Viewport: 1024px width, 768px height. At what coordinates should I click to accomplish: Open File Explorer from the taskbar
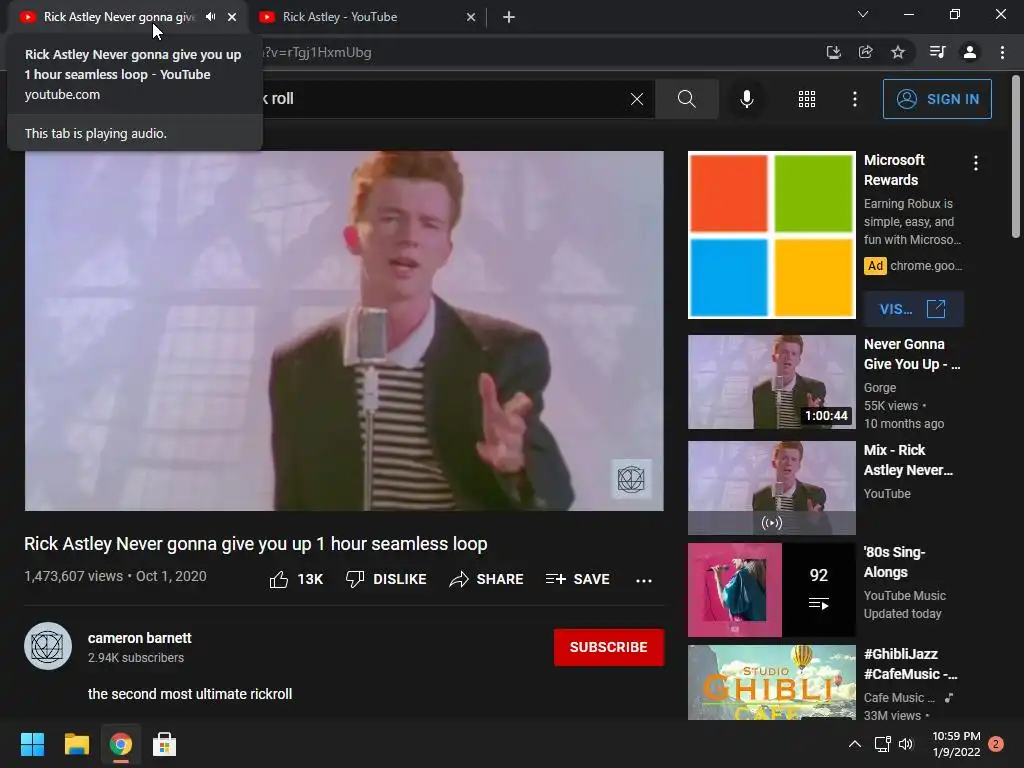(76, 744)
